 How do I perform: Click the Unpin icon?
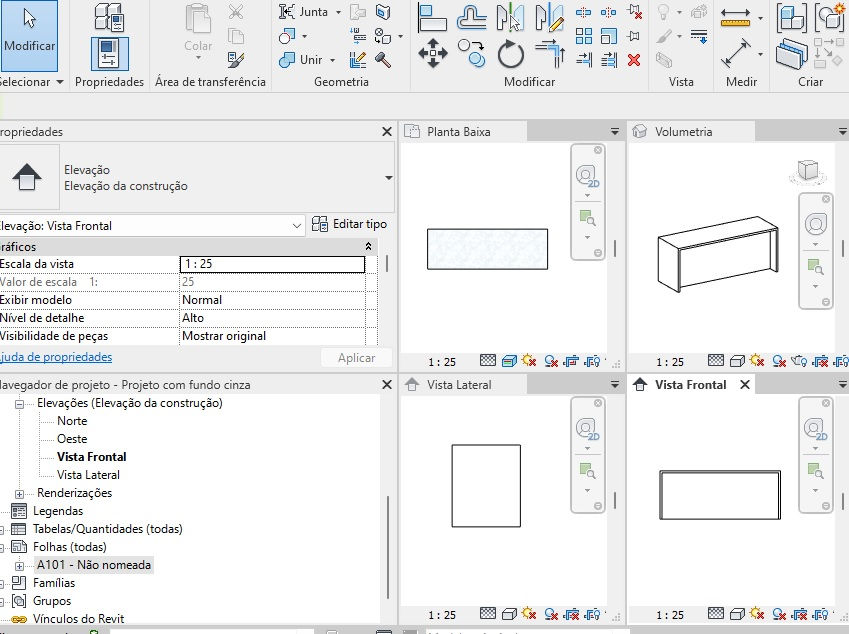pos(635,12)
